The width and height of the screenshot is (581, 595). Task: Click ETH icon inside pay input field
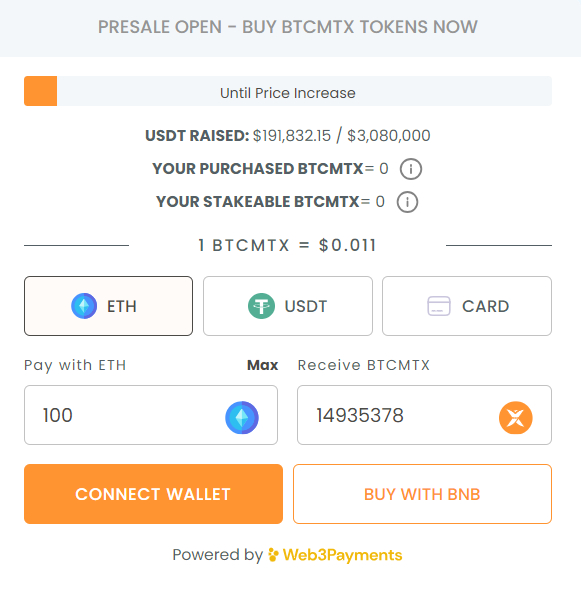[242, 417]
